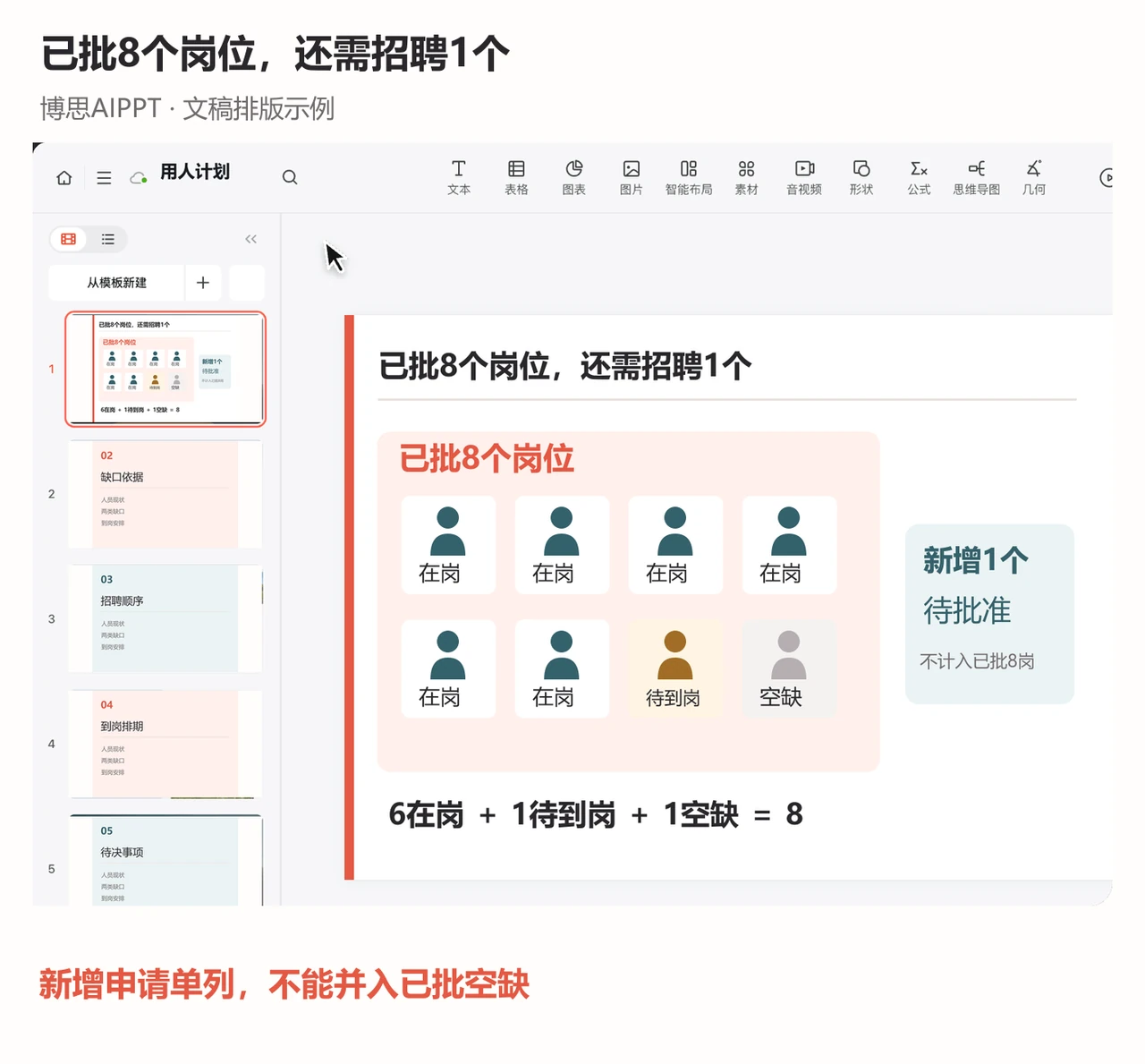The height and width of the screenshot is (1064, 1145).
Task: Click the note 不计入已批8岗
Action: (977, 661)
